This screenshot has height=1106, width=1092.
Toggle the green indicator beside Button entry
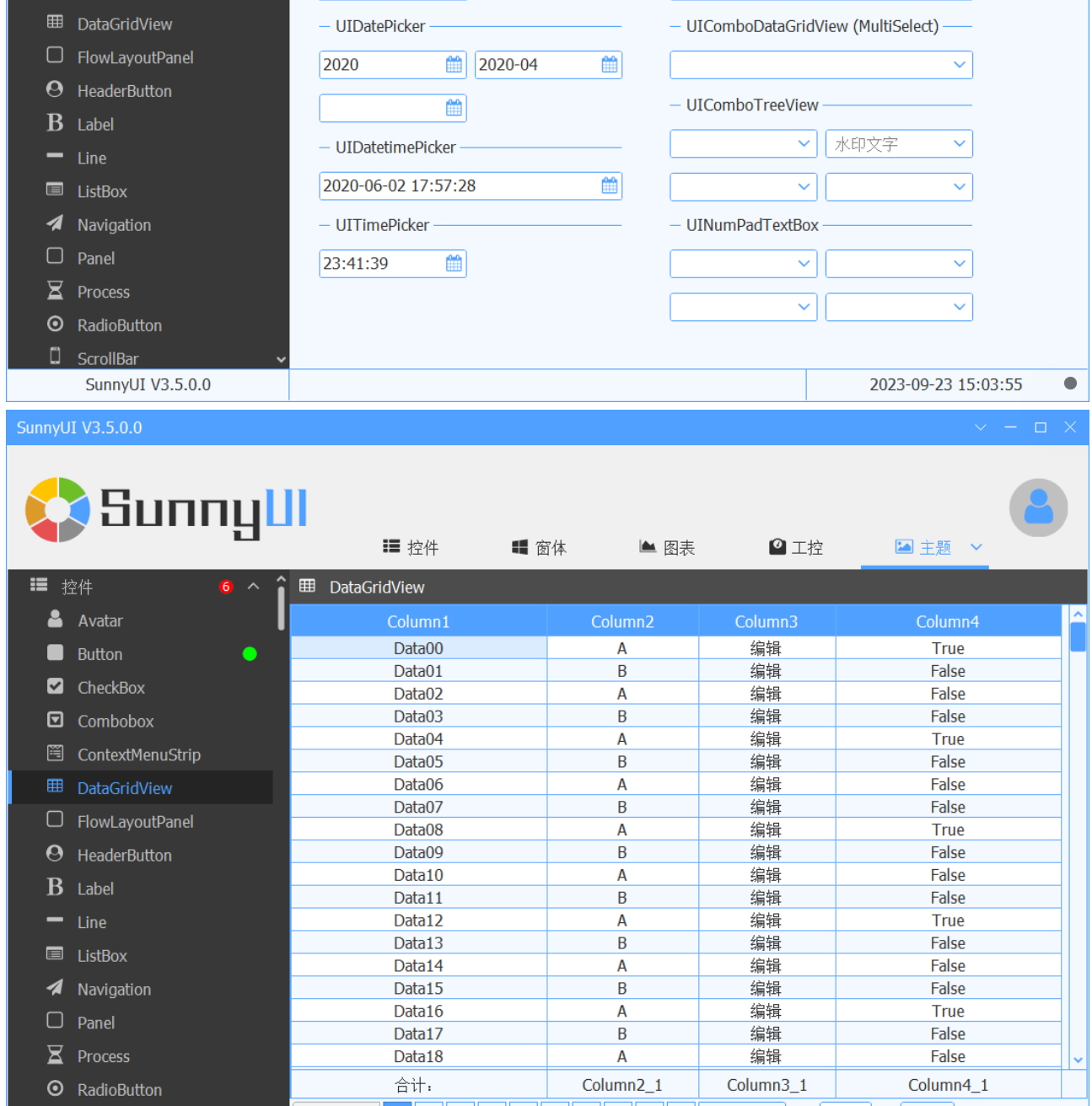[x=250, y=653]
